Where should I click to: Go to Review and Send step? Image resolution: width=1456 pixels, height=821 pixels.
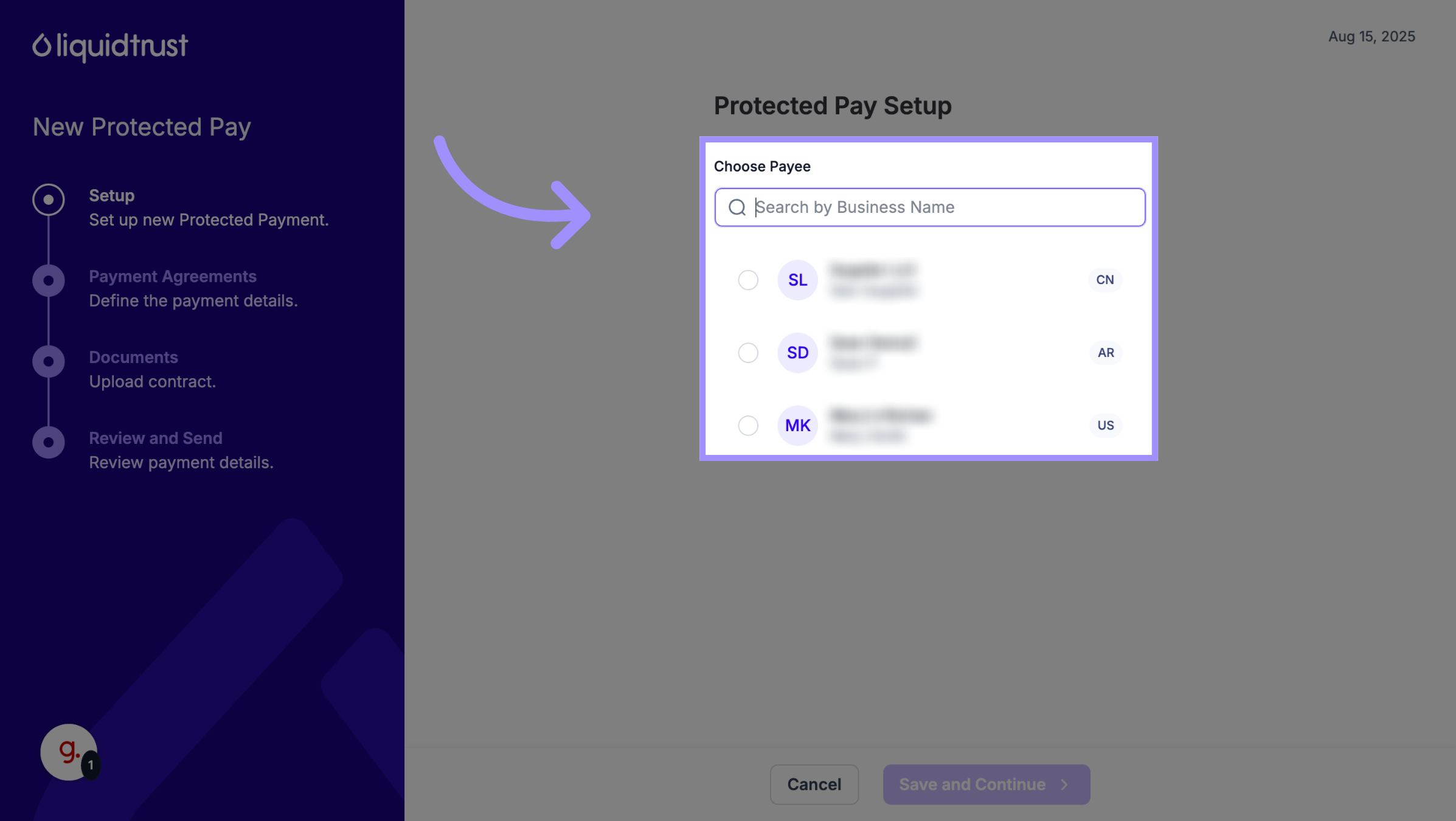[156, 438]
